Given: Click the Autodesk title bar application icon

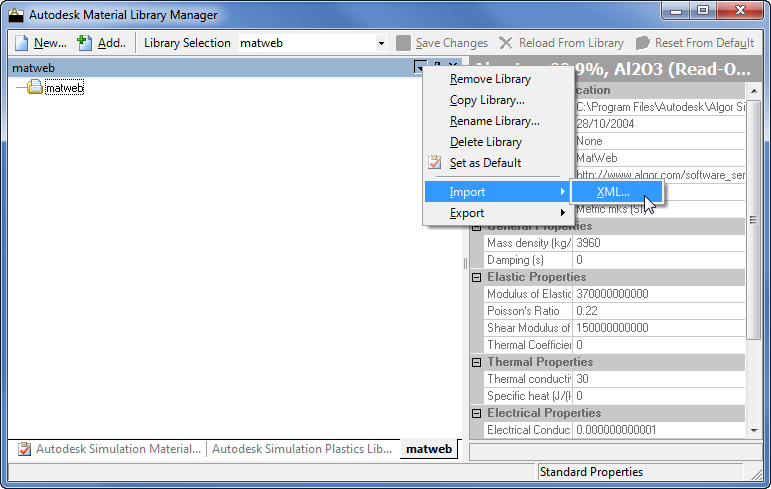Looking at the screenshot, I should click(x=16, y=15).
